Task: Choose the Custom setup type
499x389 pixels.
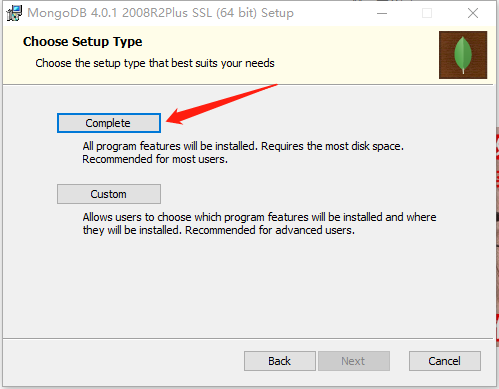Action: click(x=109, y=194)
